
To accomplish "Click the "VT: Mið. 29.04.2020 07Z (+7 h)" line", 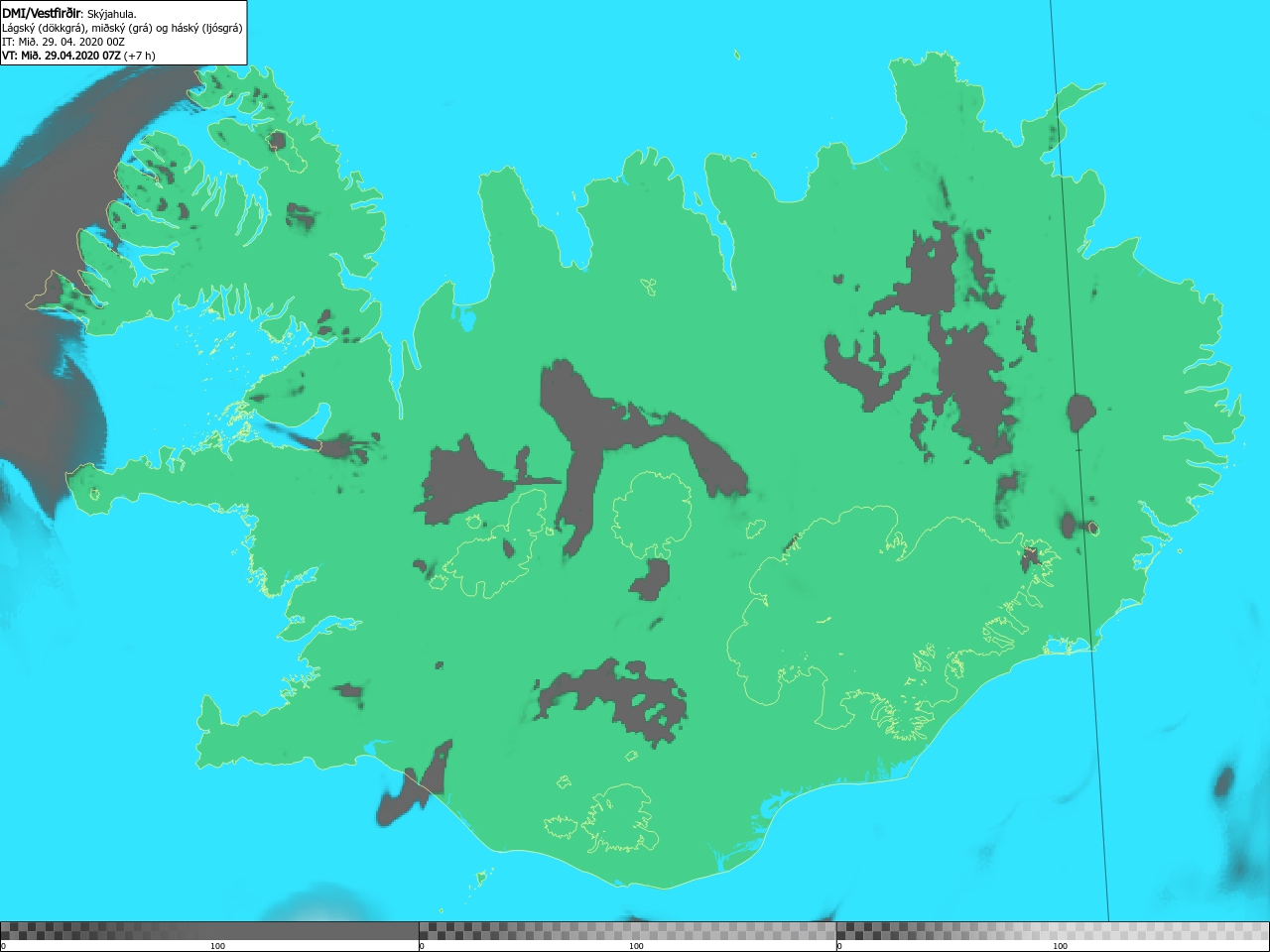I will click(x=78, y=56).
